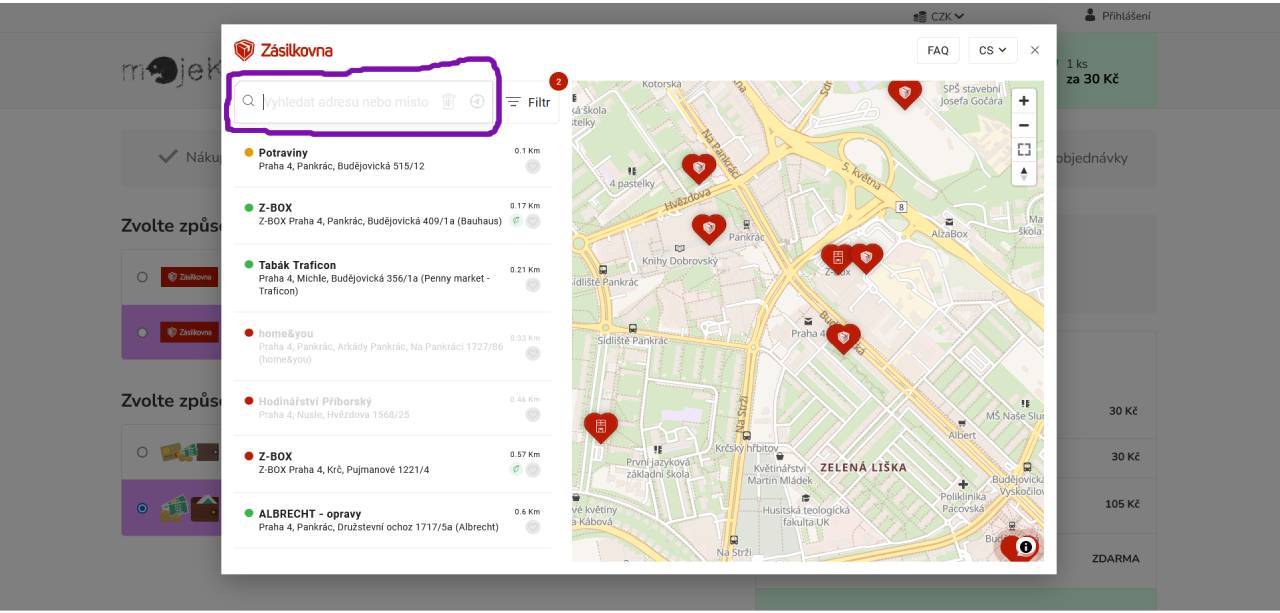Click the Zásilkovna logo in widget header
This screenshot has width=1280, height=613.
283,50
